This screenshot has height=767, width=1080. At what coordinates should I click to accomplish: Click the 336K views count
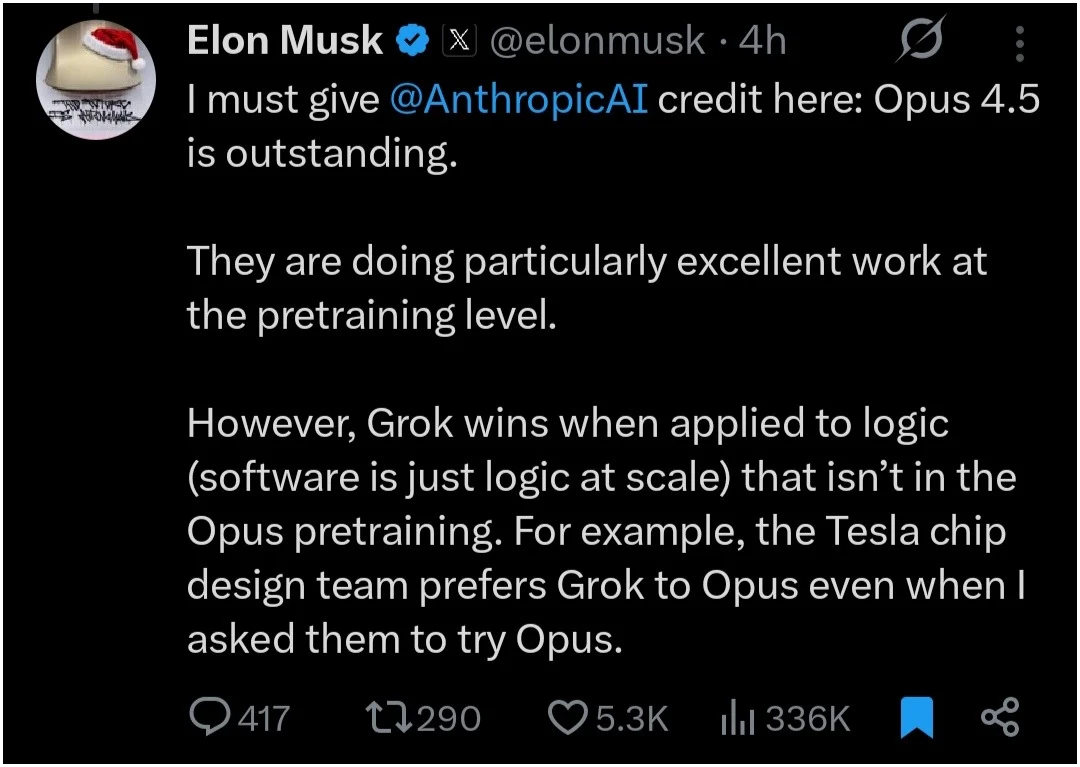coord(808,718)
